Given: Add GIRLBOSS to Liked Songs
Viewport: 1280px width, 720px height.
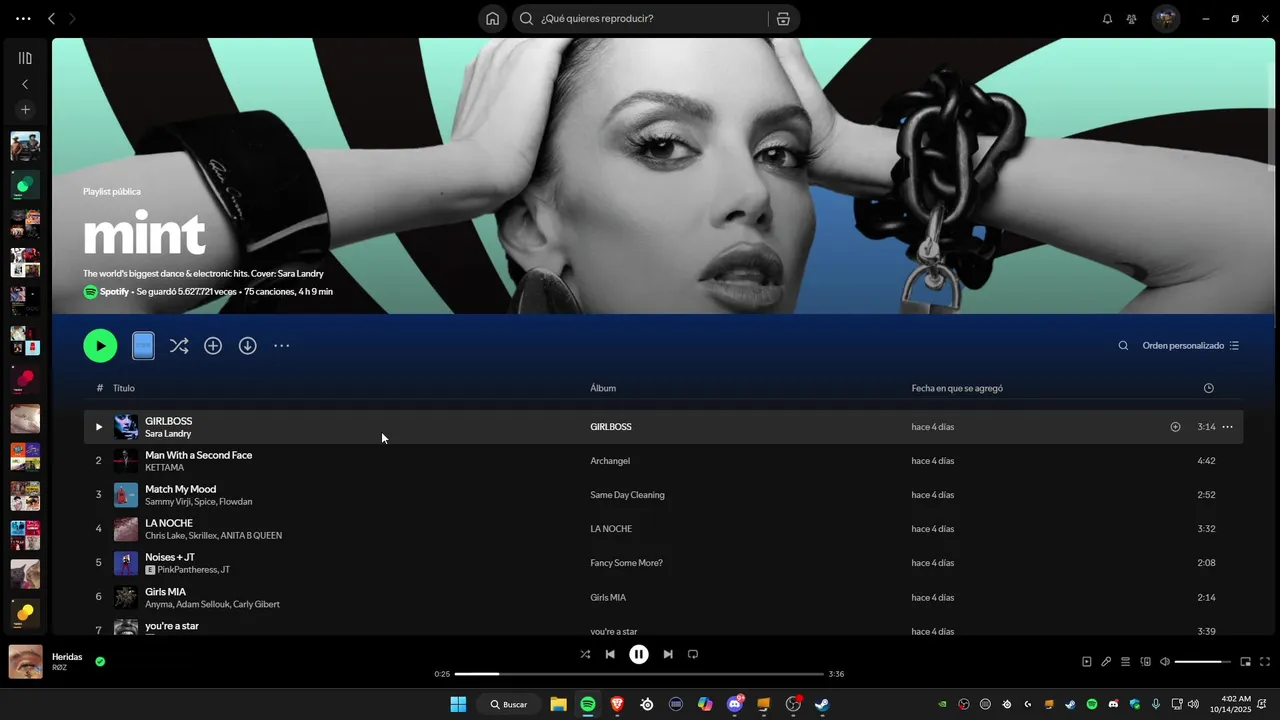Looking at the screenshot, I should point(1175,427).
